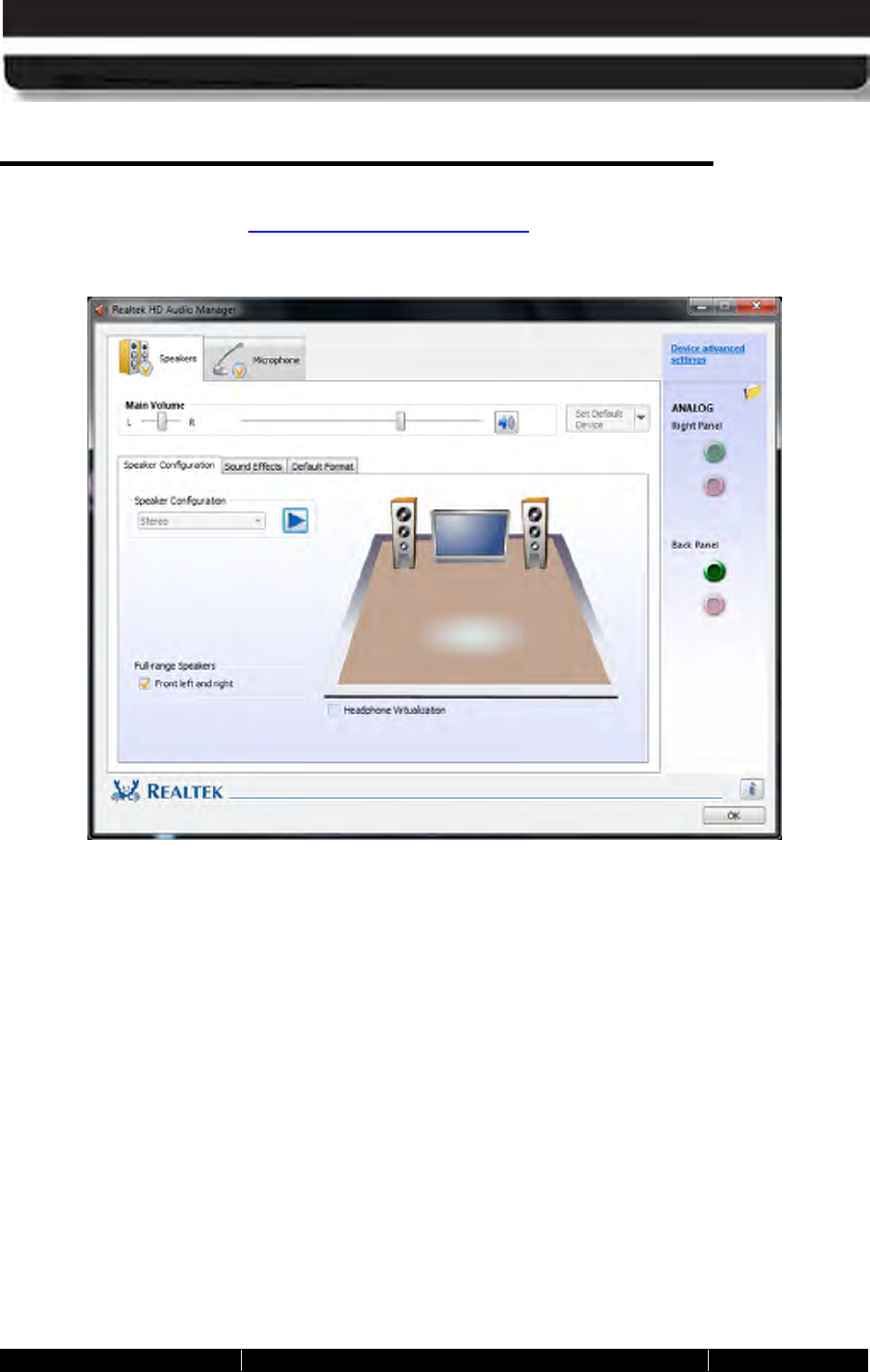Close the Realtek HD Audio Manager window
Screen dimensions: 870x1372
click(757, 306)
